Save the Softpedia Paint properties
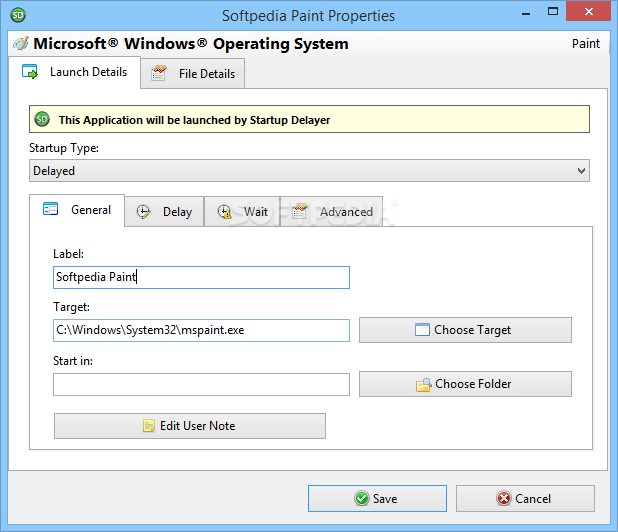618x532 pixels. [377, 499]
